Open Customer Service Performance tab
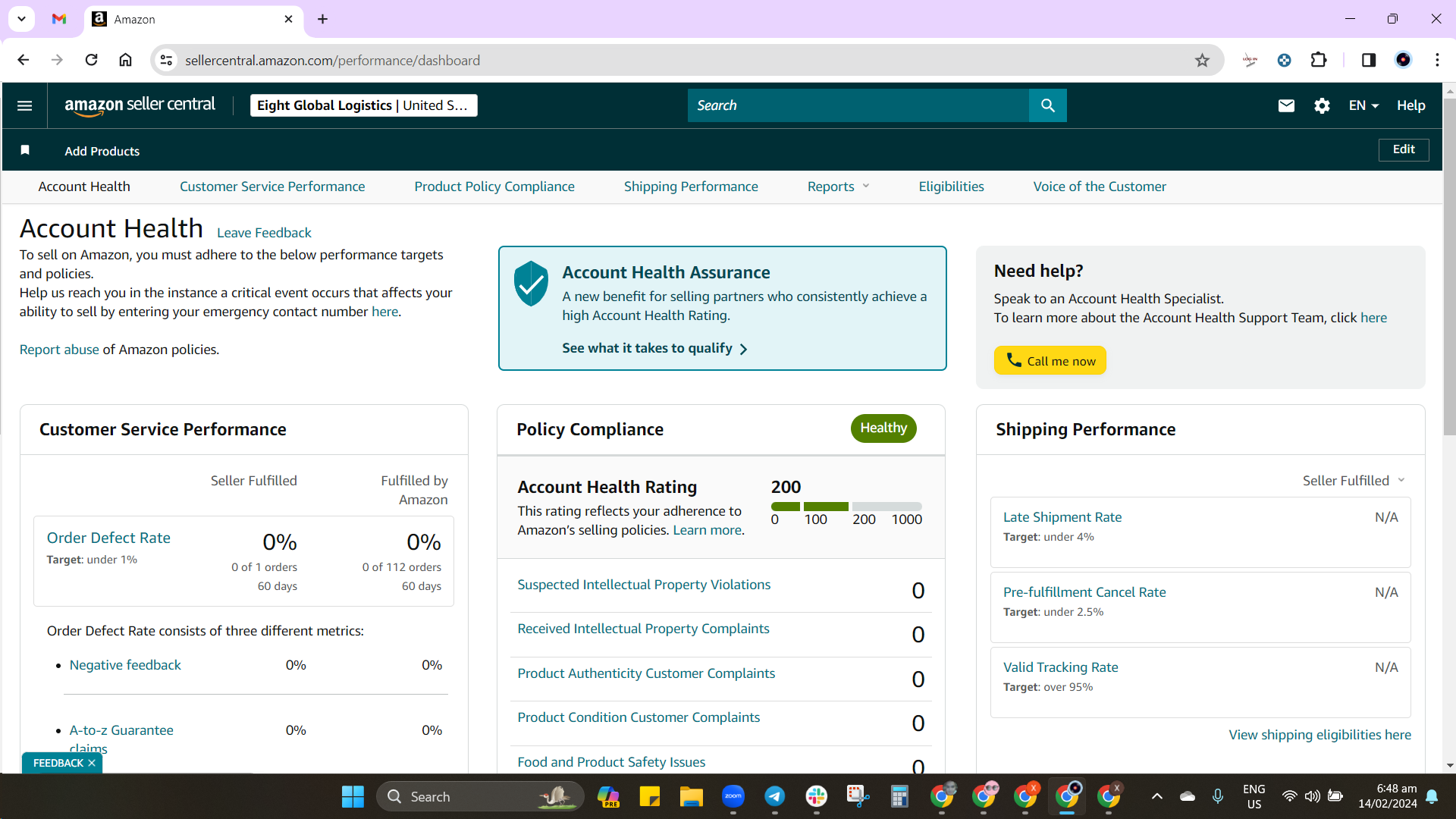1456x819 pixels. coord(272,187)
